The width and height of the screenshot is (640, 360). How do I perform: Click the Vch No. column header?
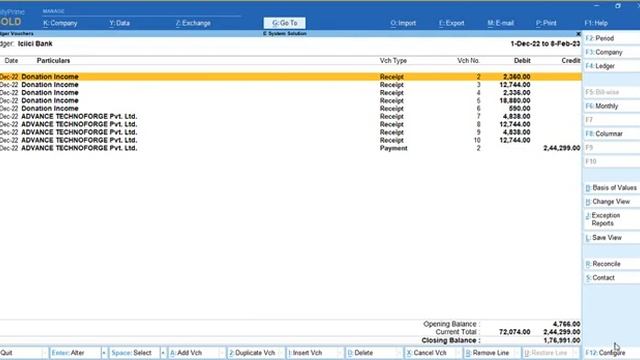pos(468,61)
